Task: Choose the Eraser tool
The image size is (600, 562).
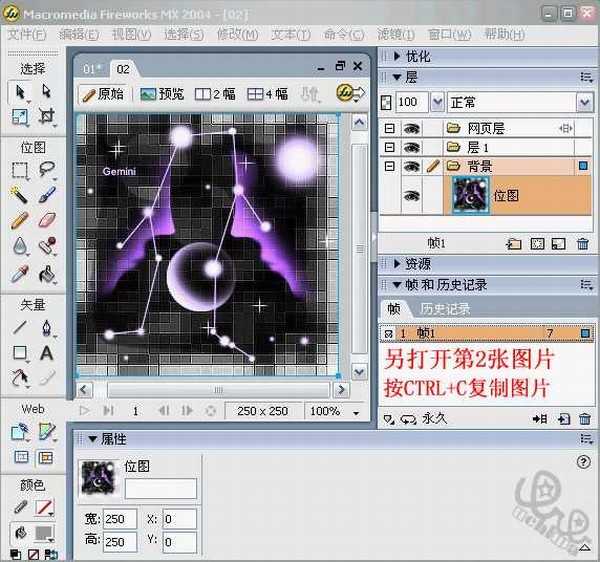Action: pyautogui.click(x=46, y=220)
